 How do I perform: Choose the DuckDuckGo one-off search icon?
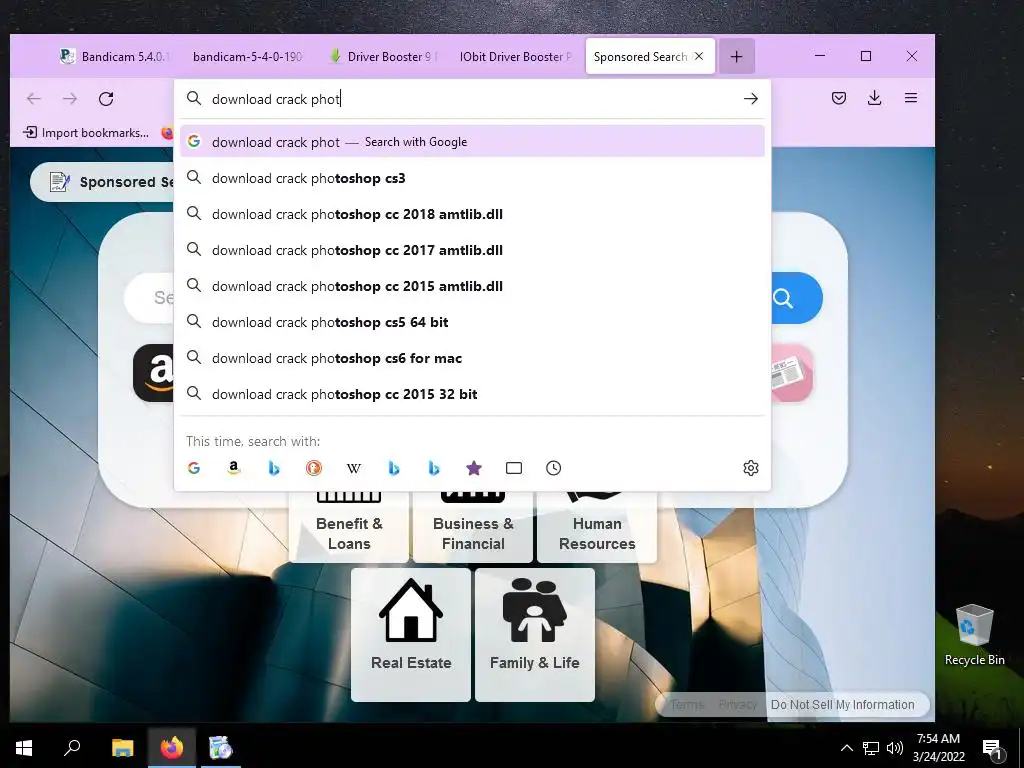coord(313,468)
